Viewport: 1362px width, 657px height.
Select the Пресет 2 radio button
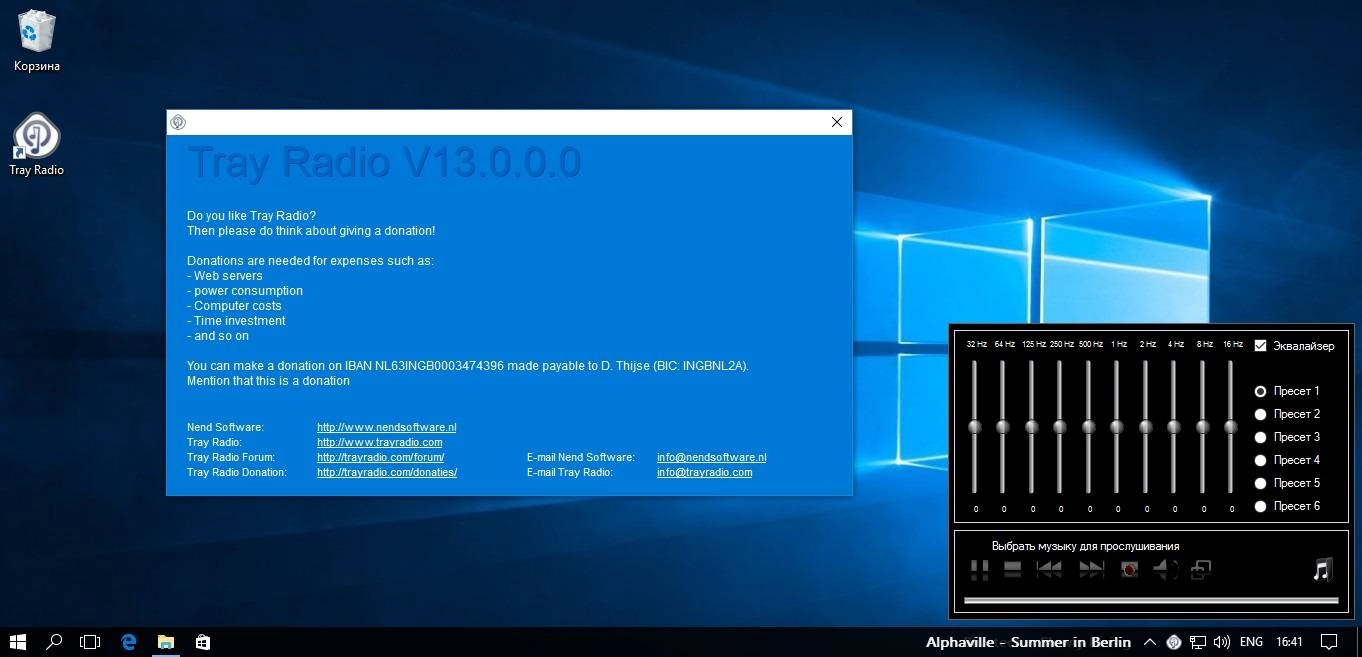pyautogui.click(x=1261, y=414)
